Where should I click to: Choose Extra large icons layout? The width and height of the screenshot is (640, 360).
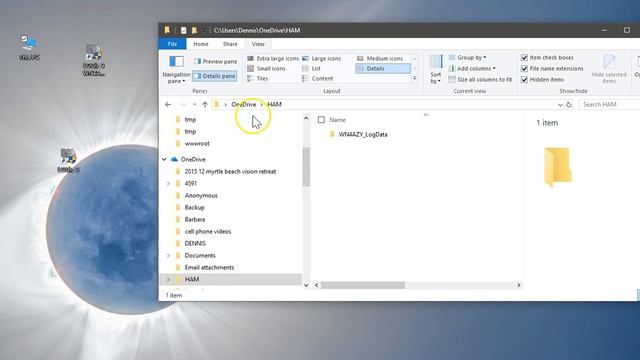pos(273,59)
